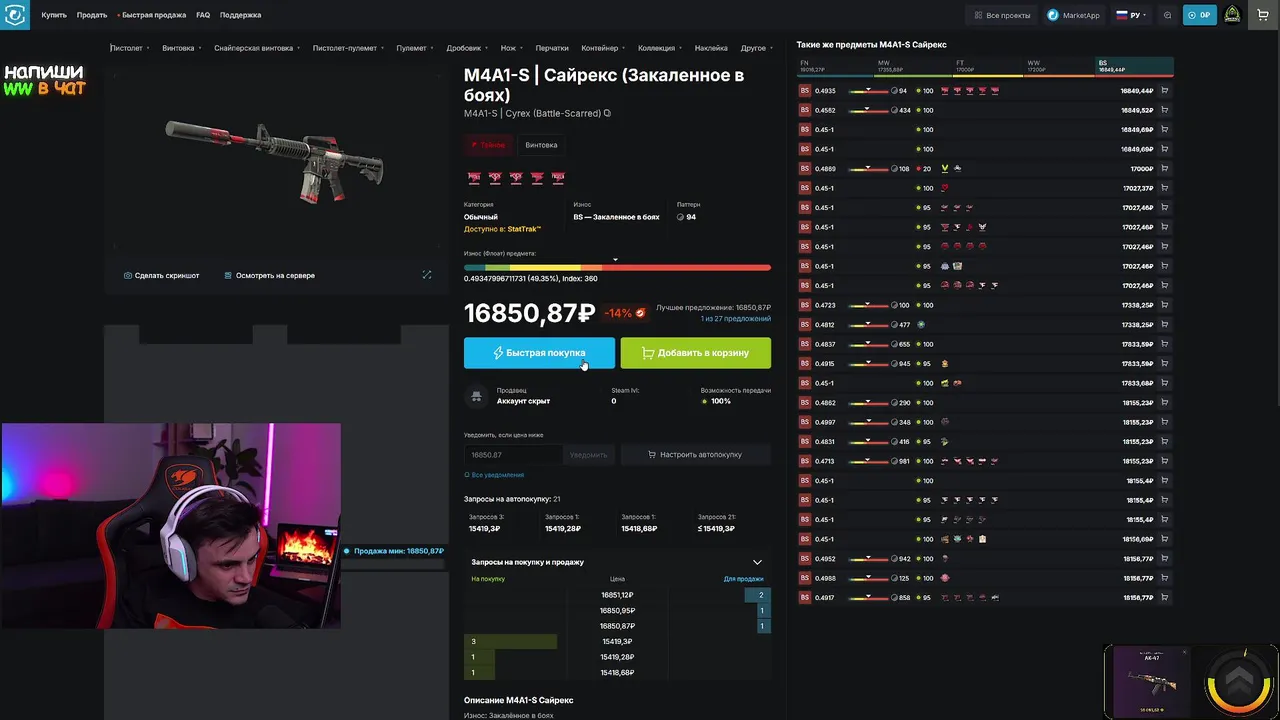Add the 0.4952 float listing to cart
1280x720 pixels.
pyautogui.click(x=1164, y=559)
